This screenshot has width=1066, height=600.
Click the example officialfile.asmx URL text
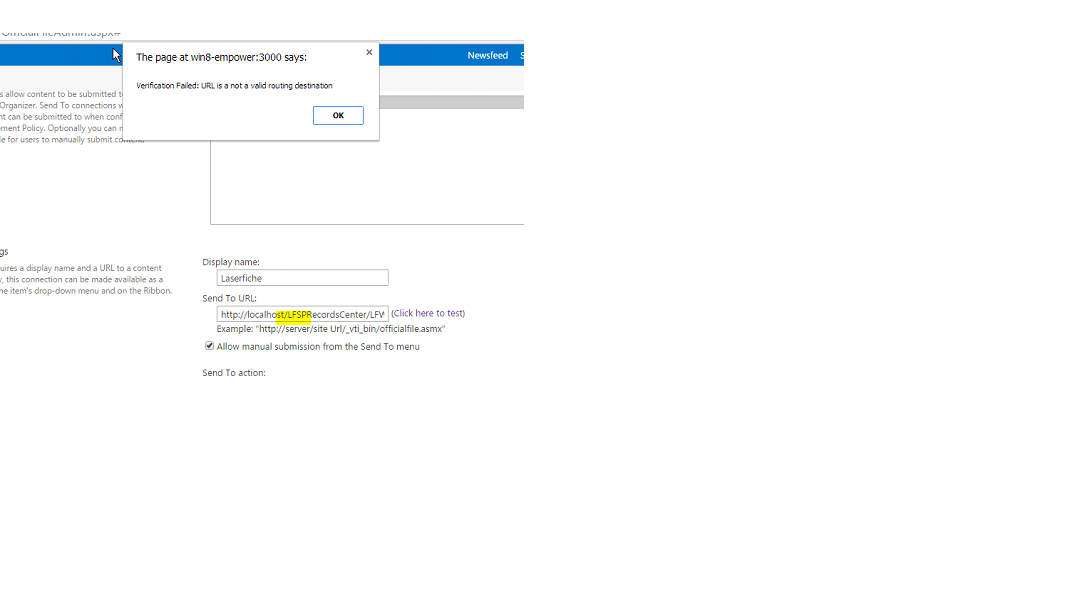(x=331, y=329)
